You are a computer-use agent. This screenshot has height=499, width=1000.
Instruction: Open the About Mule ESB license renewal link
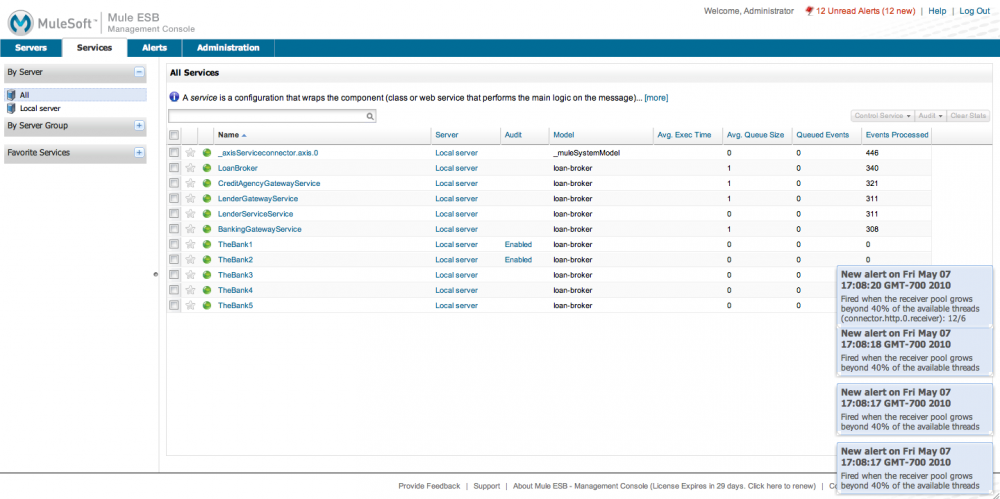[x=665, y=486]
